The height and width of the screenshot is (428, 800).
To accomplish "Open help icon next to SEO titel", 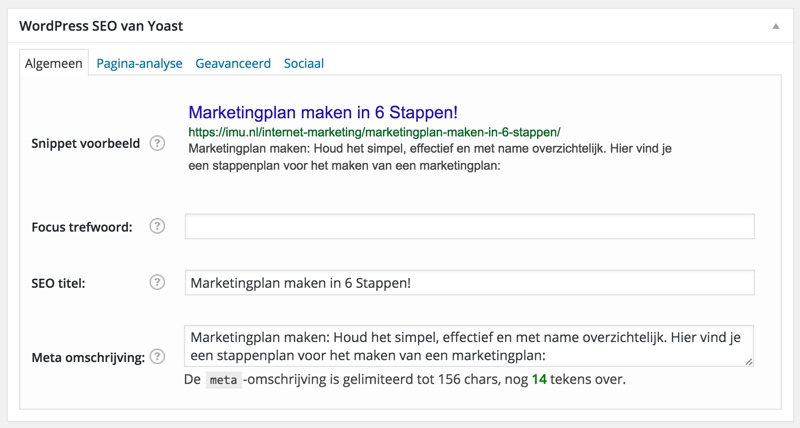I will click(157, 282).
